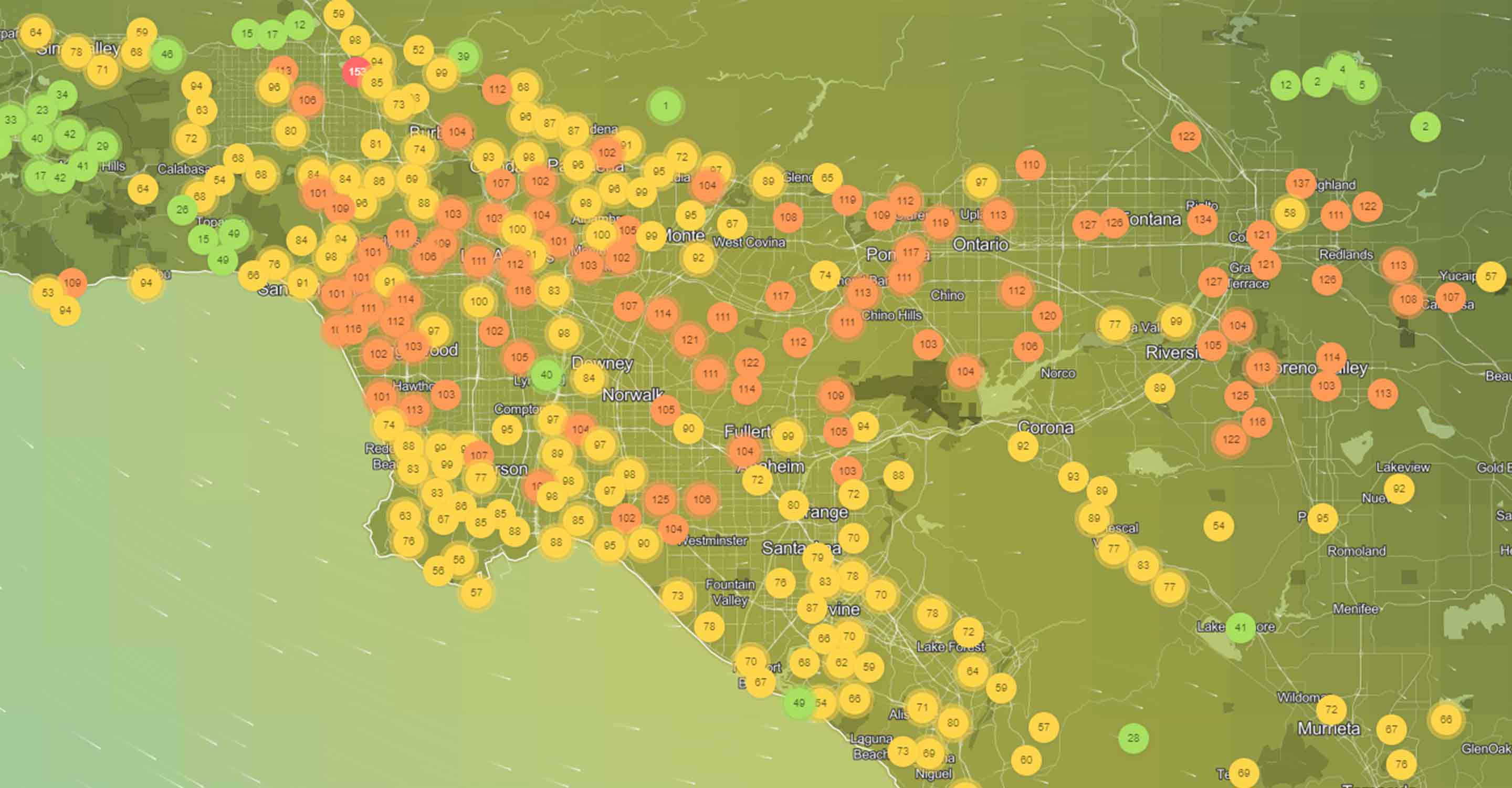Click the orange 120 marker east of Chino
The image size is (1512, 788).
pyautogui.click(x=1047, y=316)
